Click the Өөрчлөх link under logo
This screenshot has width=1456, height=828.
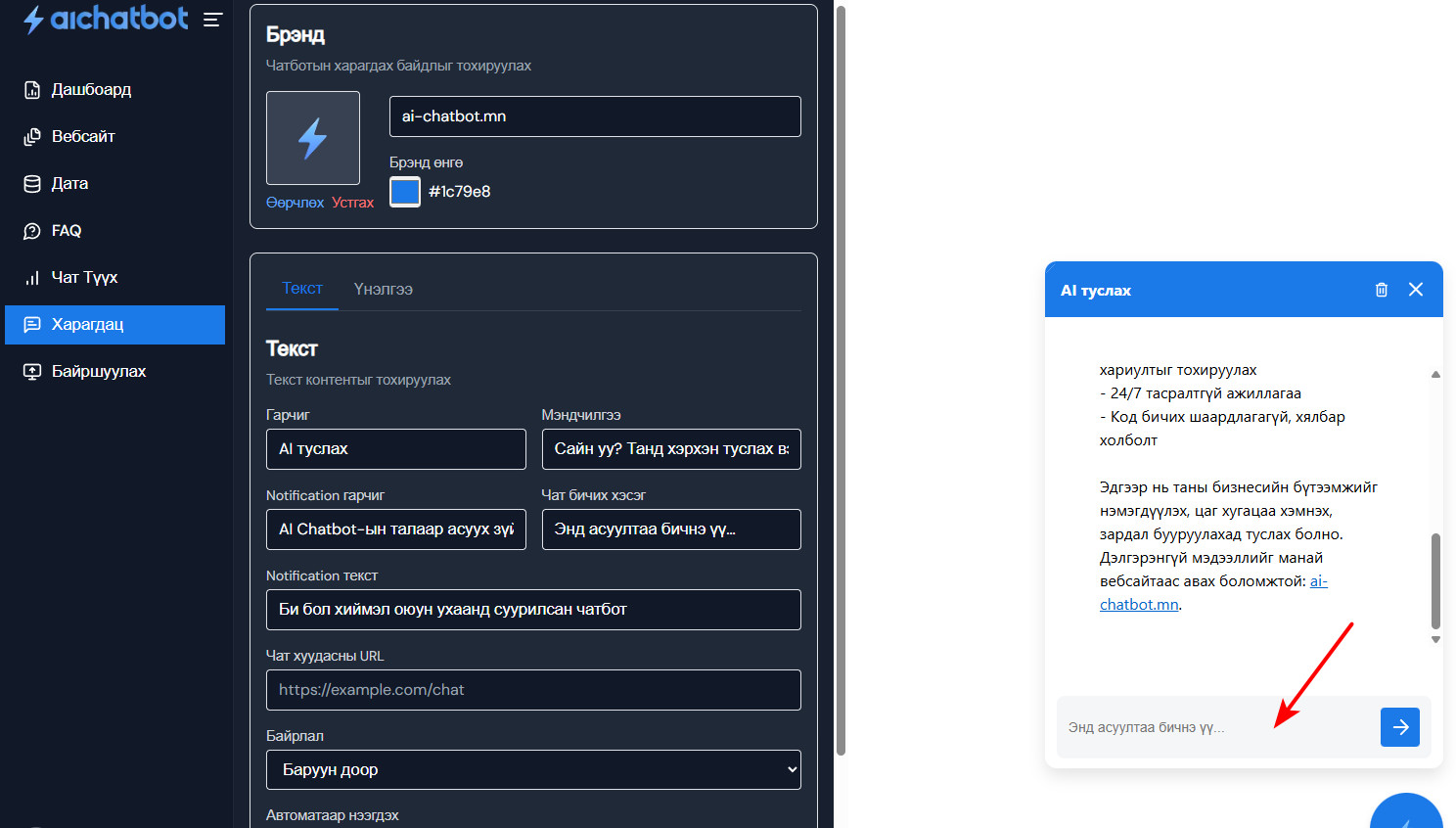pos(295,203)
